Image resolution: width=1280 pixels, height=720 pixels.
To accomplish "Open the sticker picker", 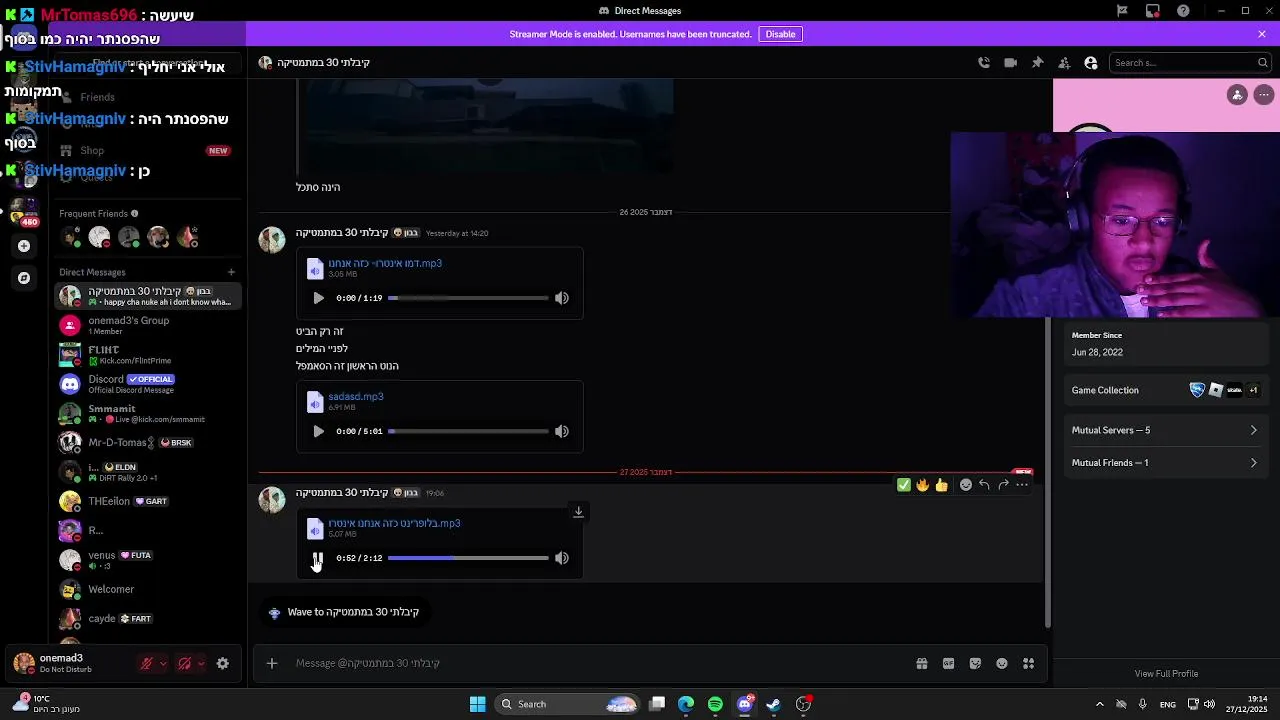I will 975,663.
